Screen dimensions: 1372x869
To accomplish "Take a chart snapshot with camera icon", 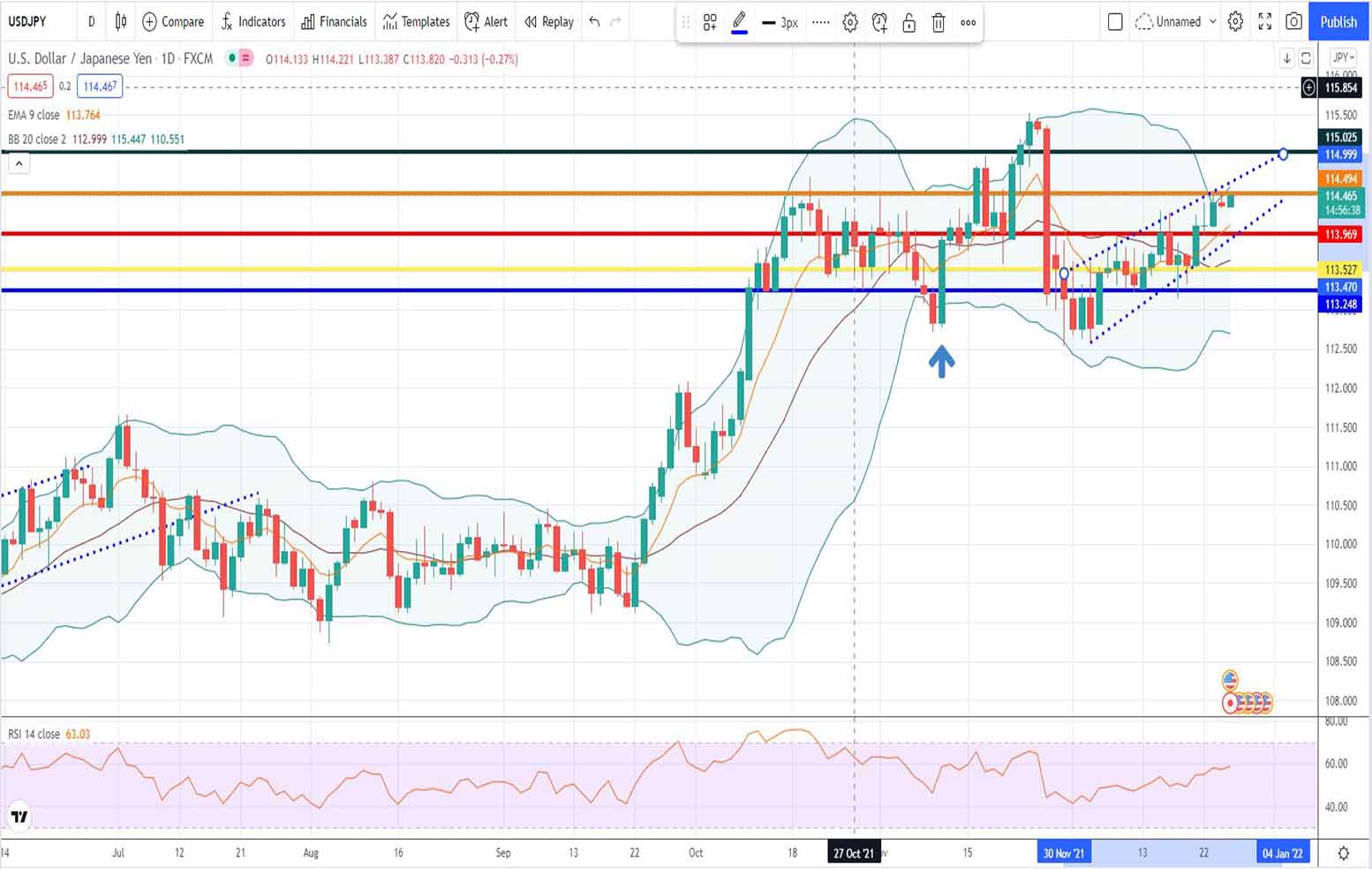I will click(x=1293, y=22).
